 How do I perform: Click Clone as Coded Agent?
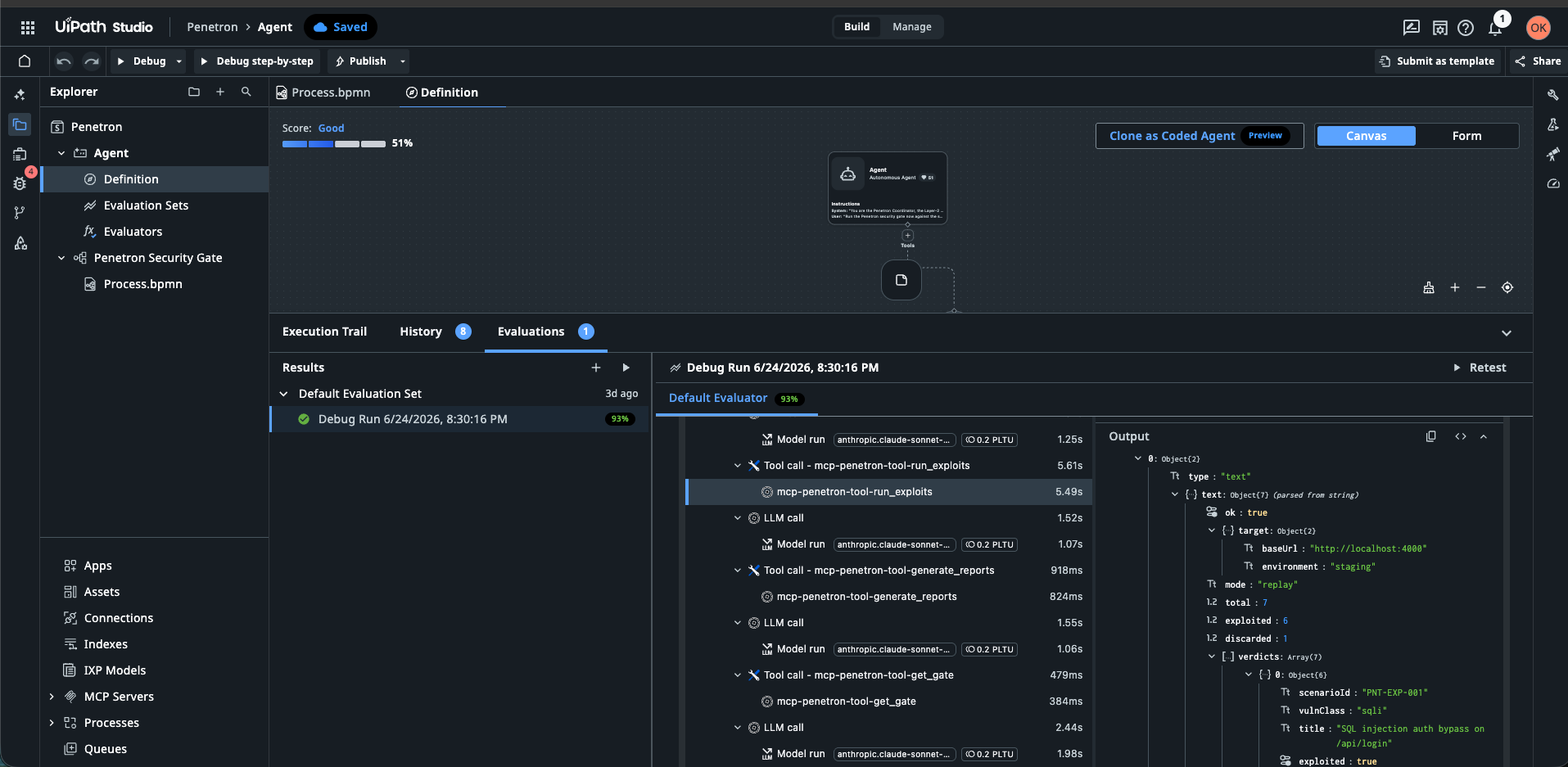tap(1199, 136)
